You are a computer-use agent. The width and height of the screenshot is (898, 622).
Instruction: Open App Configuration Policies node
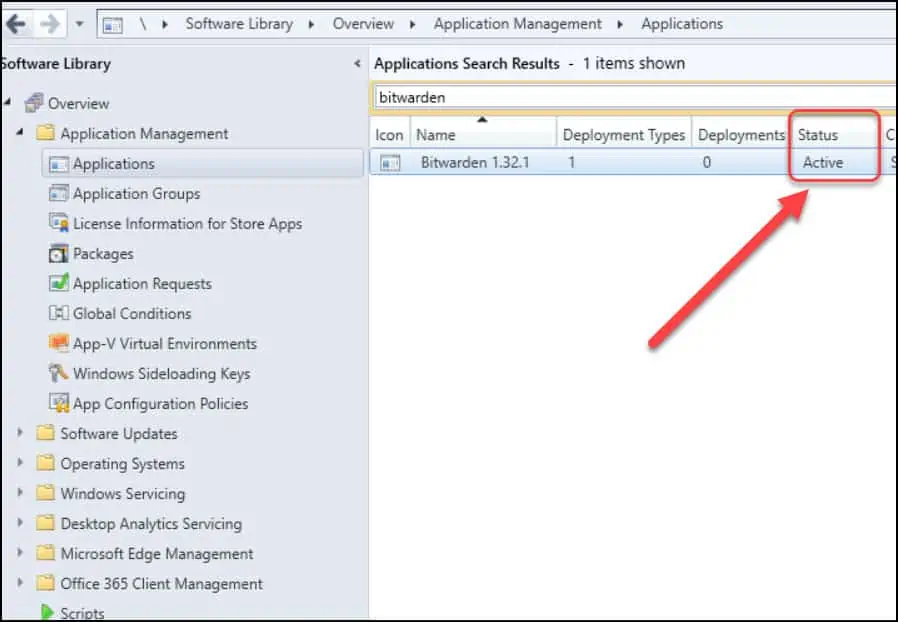pyautogui.click(x=160, y=404)
